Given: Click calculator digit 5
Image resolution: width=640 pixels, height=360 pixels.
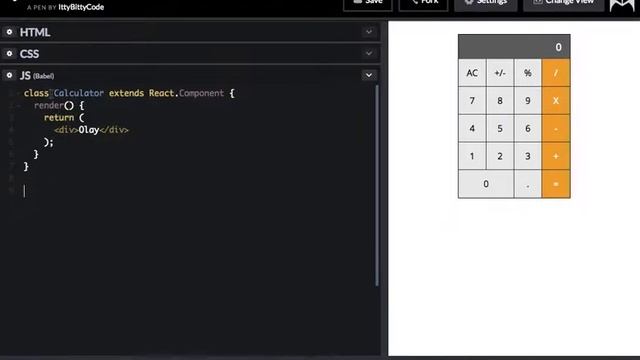Looking at the screenshot, I should (500, 129).
